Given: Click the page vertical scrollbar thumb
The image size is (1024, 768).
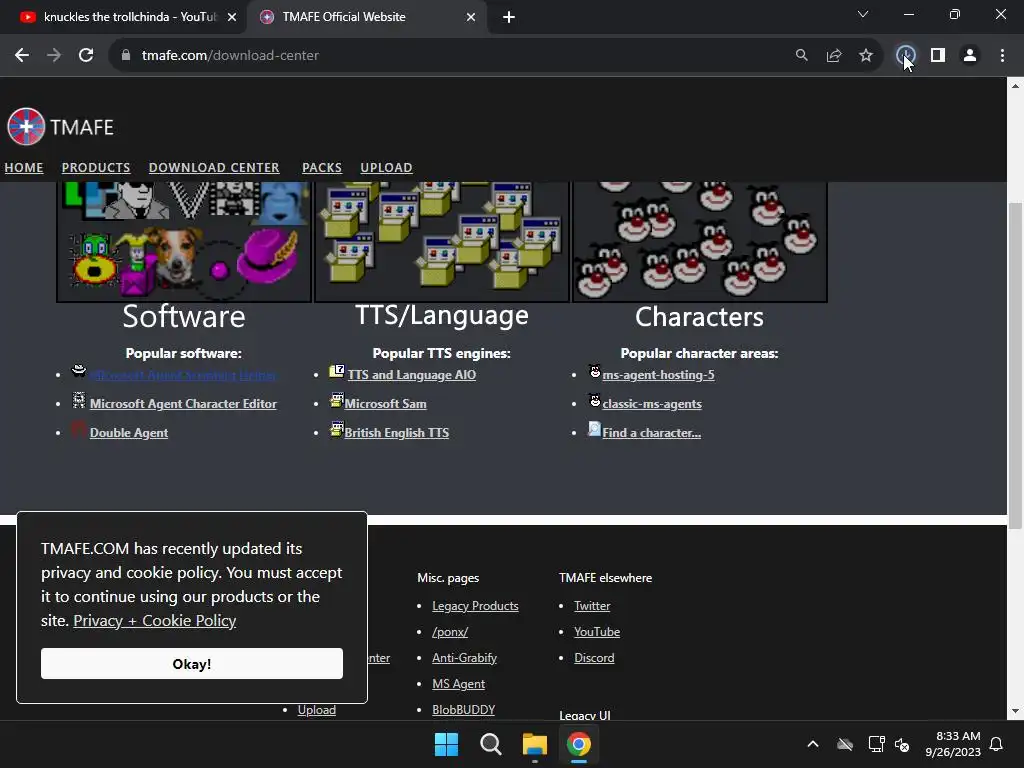Looking at the screenshot, I should [x=1015, y=366].
